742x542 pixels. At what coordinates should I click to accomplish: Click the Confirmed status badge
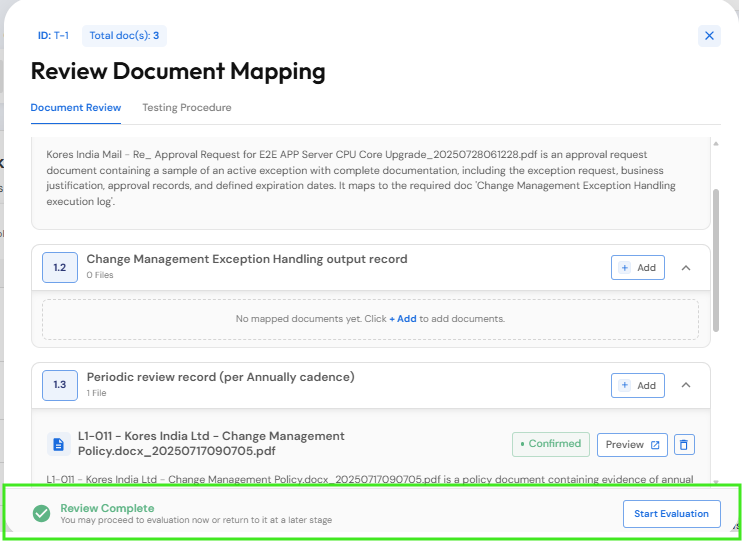click(551, 444)
